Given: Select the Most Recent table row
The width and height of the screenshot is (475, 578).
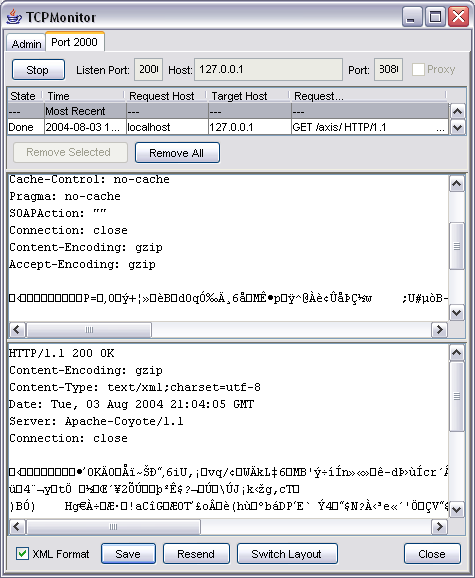Looking at the screenshot, I should (228, 111).
